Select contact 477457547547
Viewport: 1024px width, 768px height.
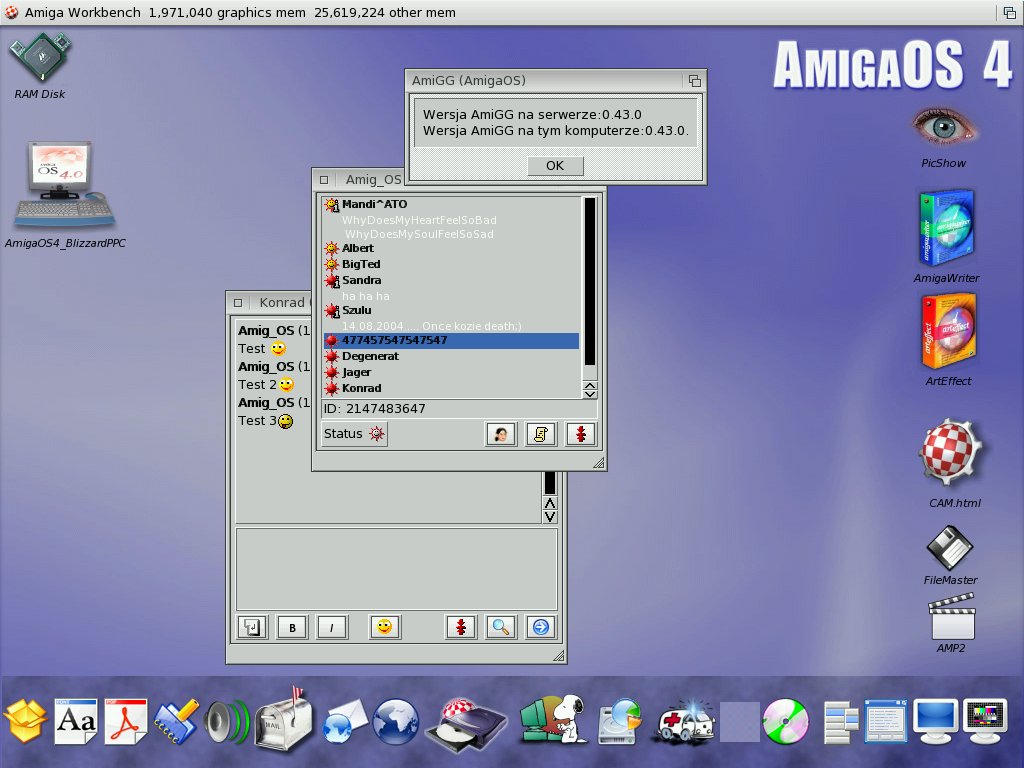pos(451,340)
